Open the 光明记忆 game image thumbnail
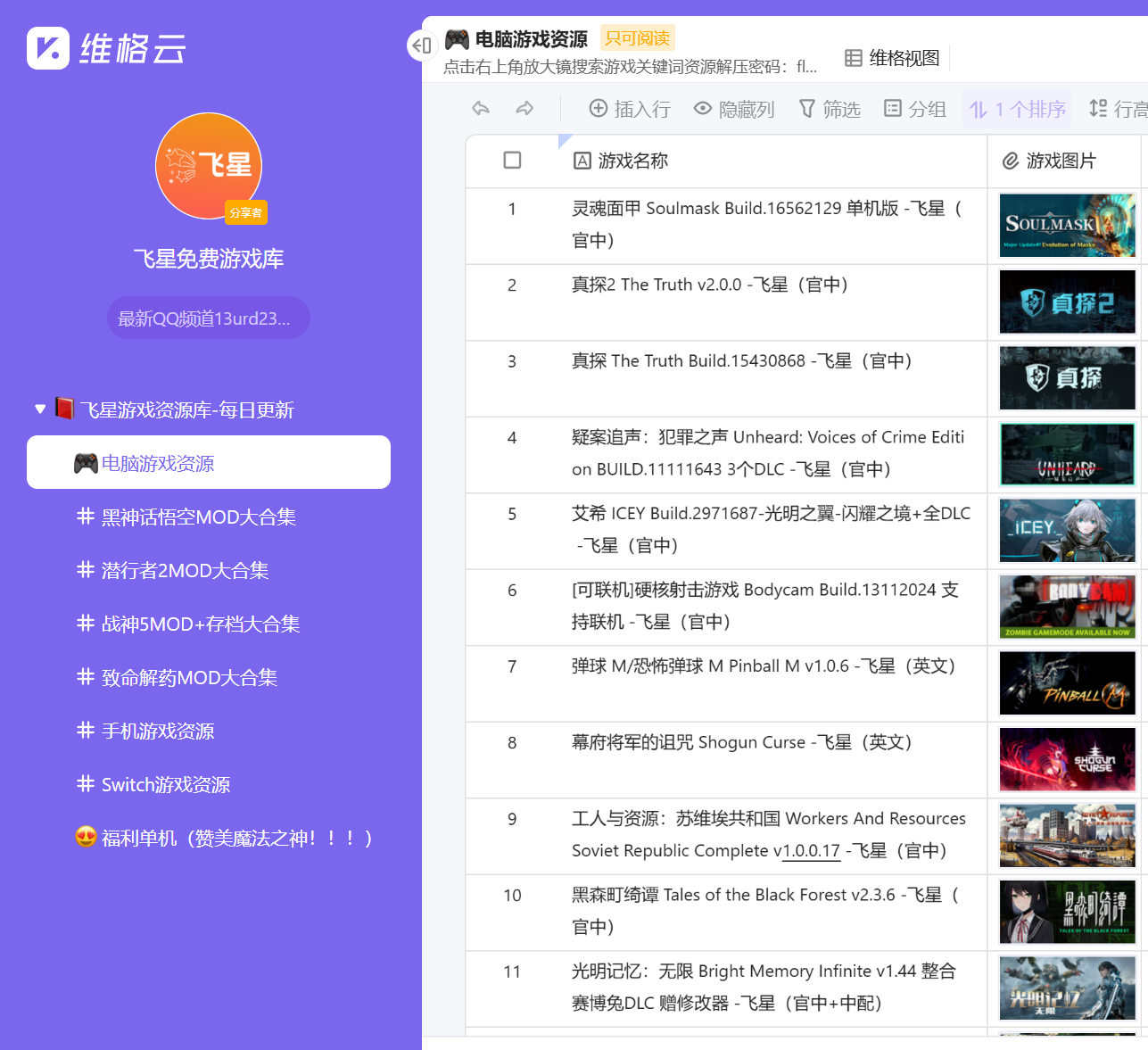 (1067, 988)
